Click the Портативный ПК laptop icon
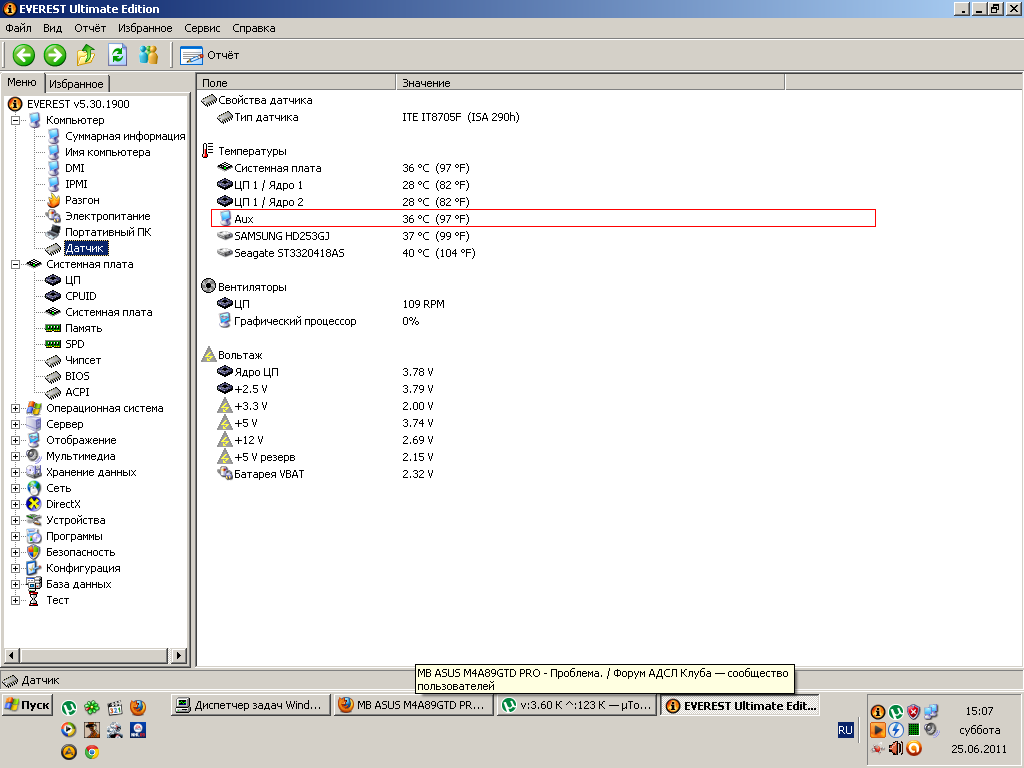Screen dimensions: 1024x768 [x=54, y=232]
